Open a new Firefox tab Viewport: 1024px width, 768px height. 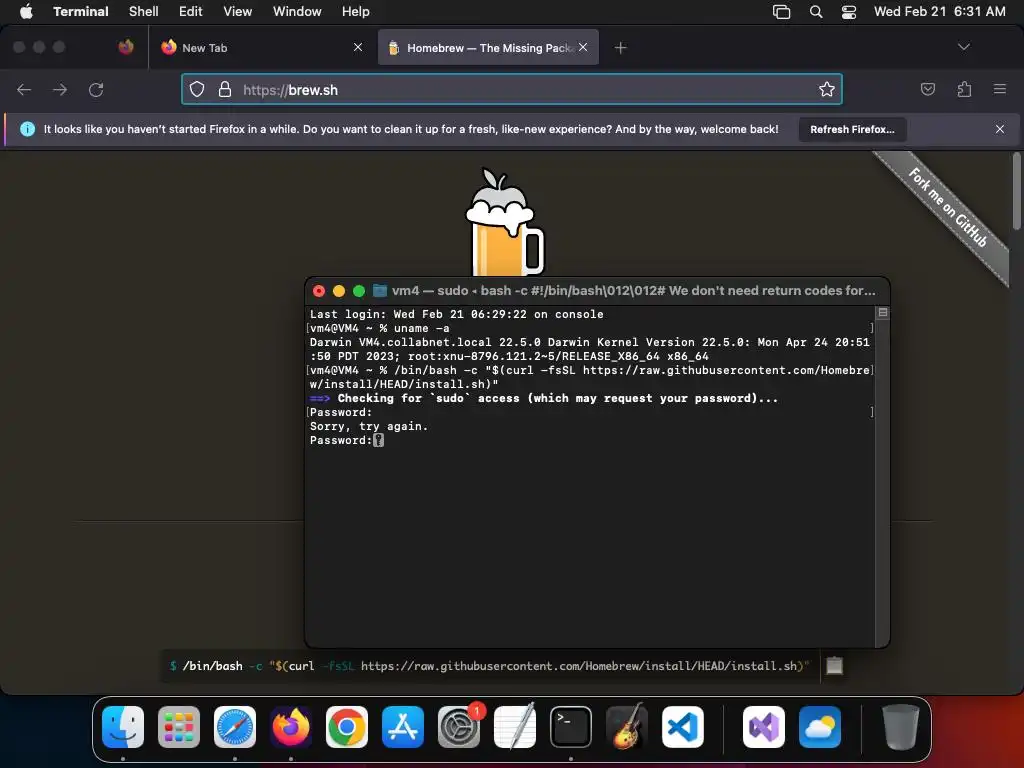pos(620,48)
